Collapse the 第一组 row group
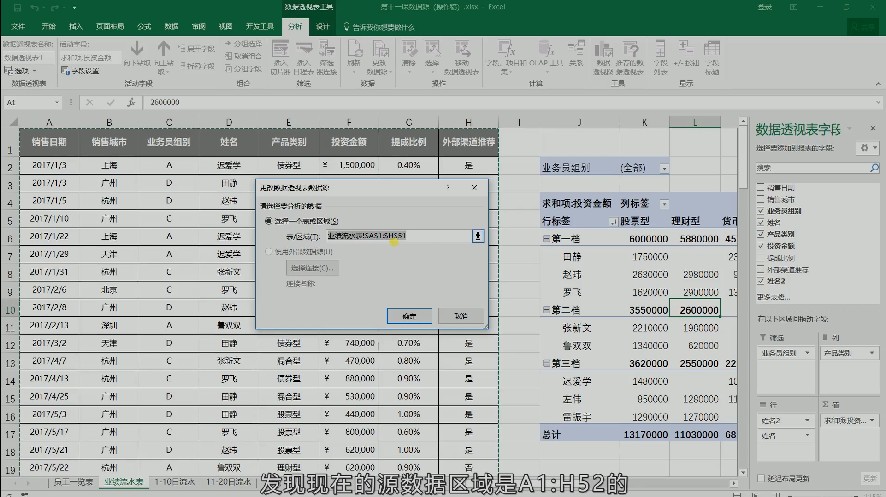This screenshot has height=497, width=886. point(546,239)
